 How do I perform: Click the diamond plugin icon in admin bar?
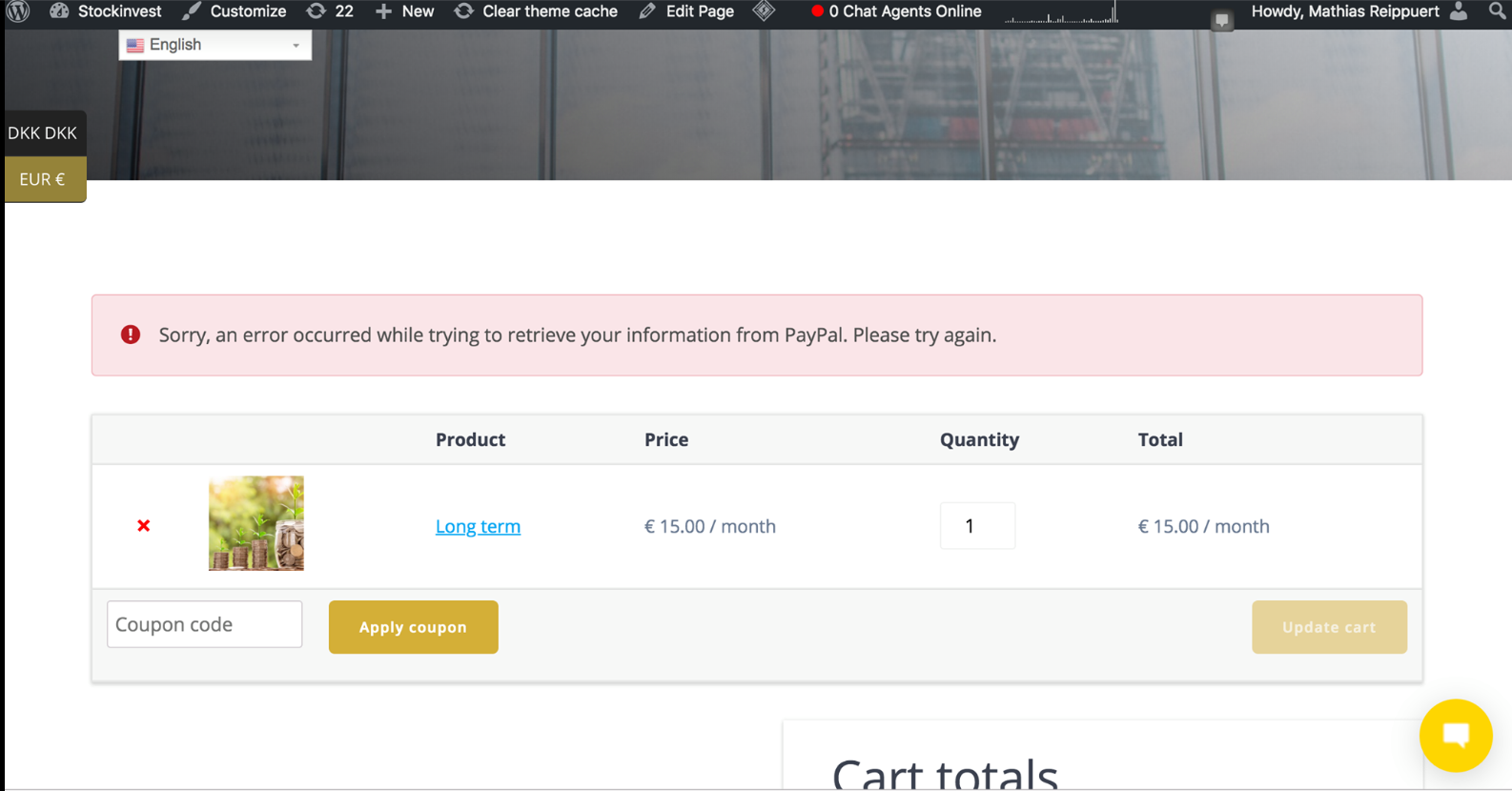[x=764, y=11]
